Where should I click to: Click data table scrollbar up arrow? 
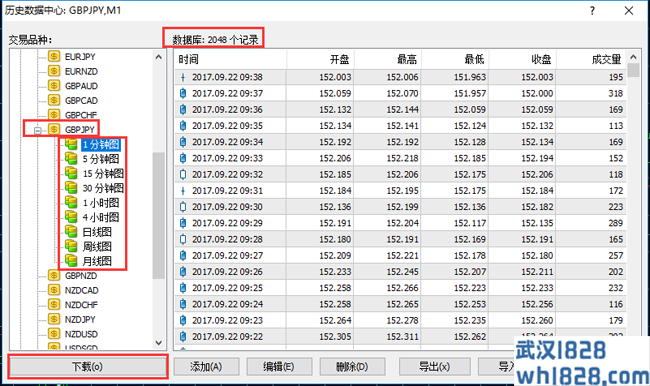[633, 57]
